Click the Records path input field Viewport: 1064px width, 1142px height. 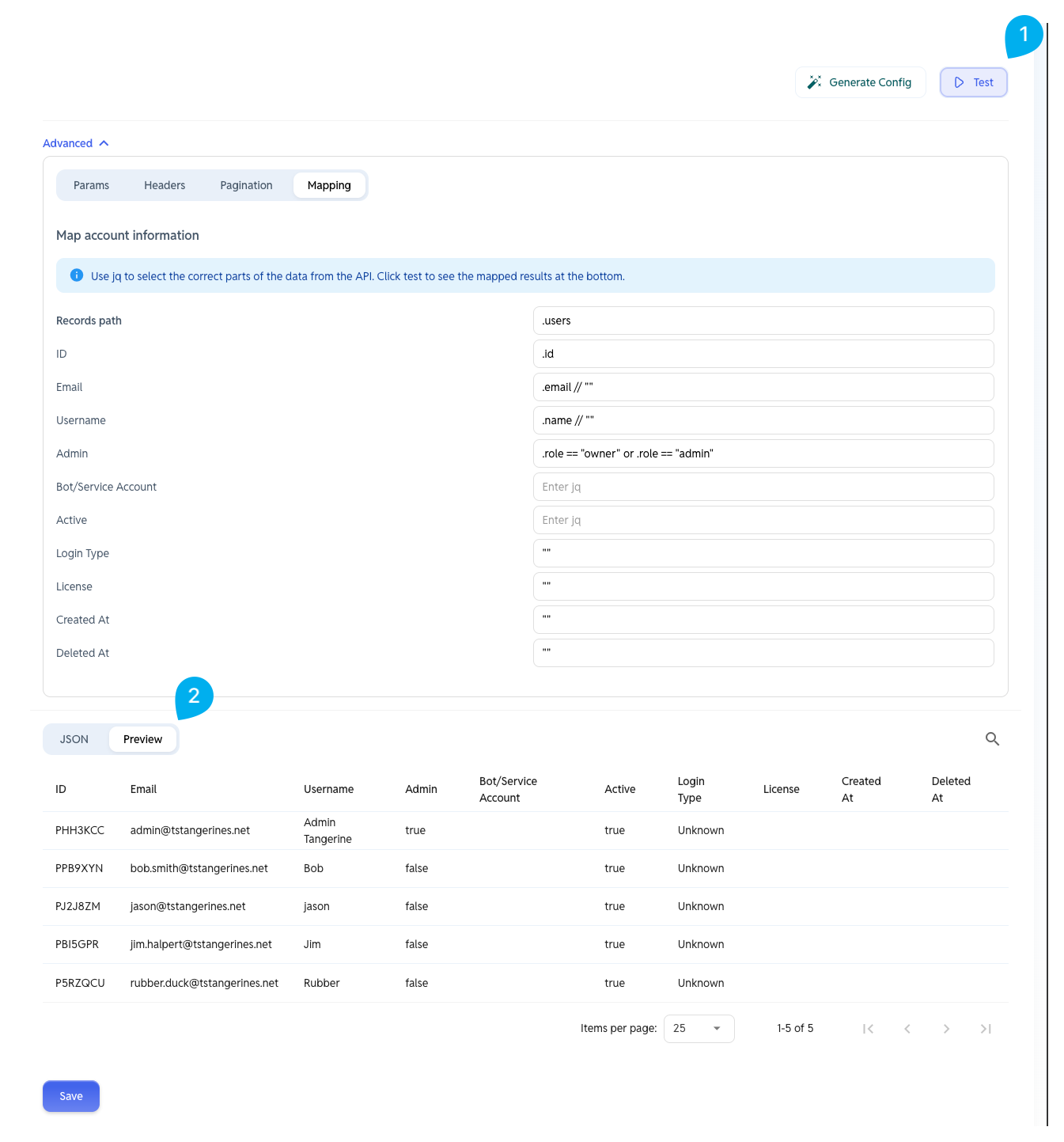763,321
